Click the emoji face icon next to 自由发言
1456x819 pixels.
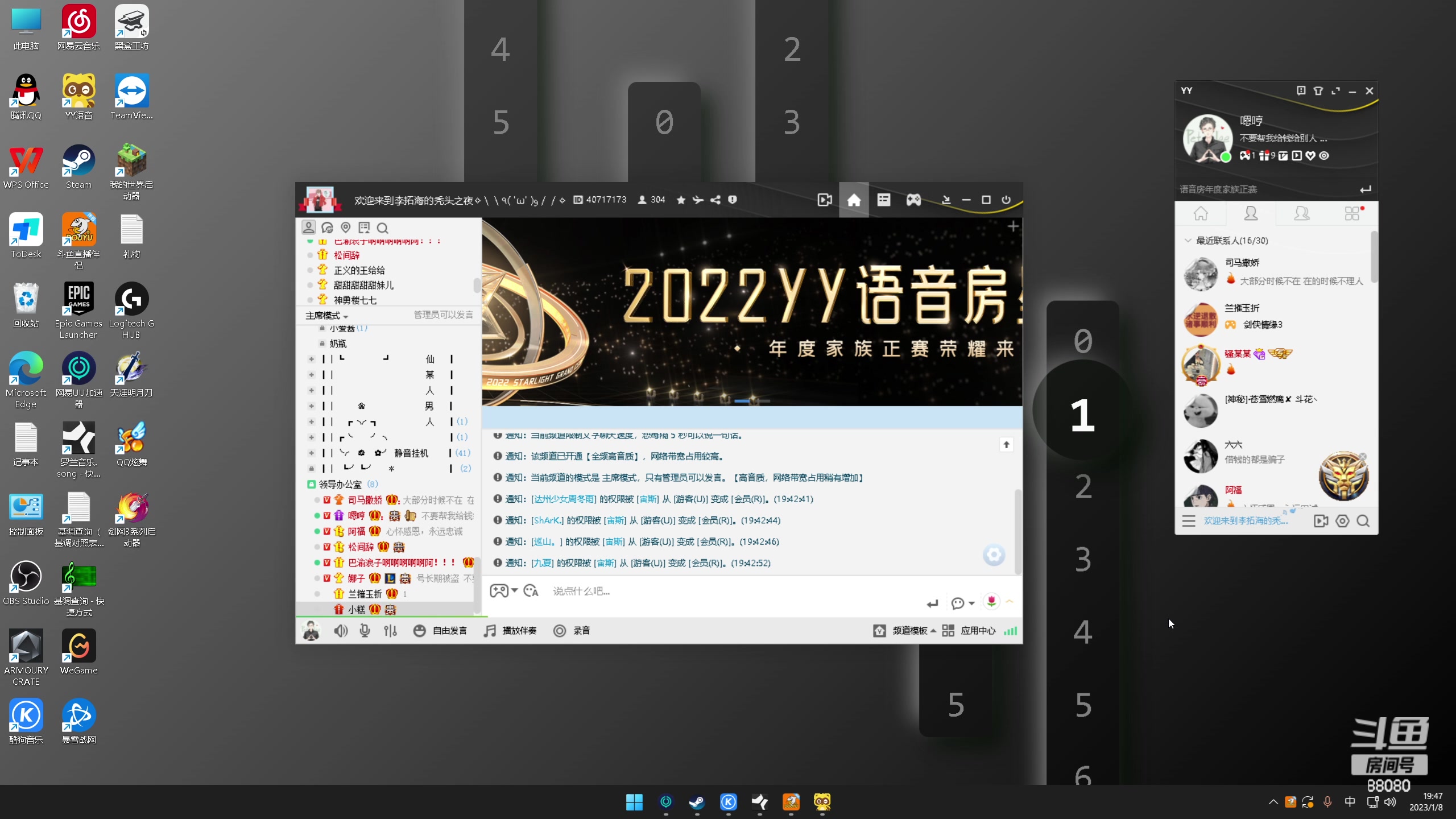pos(419,631)
